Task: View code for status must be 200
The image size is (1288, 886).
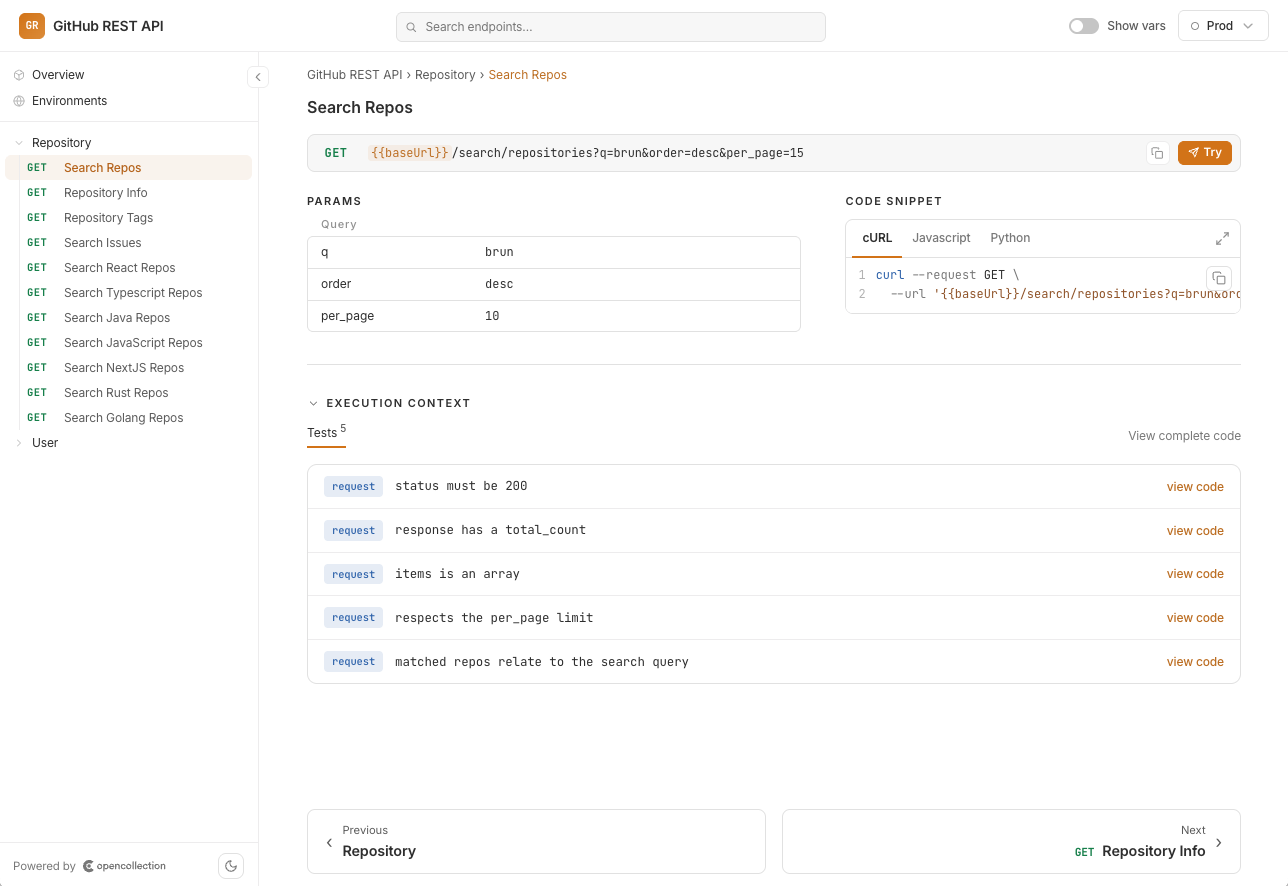Action: (1195, 487)
